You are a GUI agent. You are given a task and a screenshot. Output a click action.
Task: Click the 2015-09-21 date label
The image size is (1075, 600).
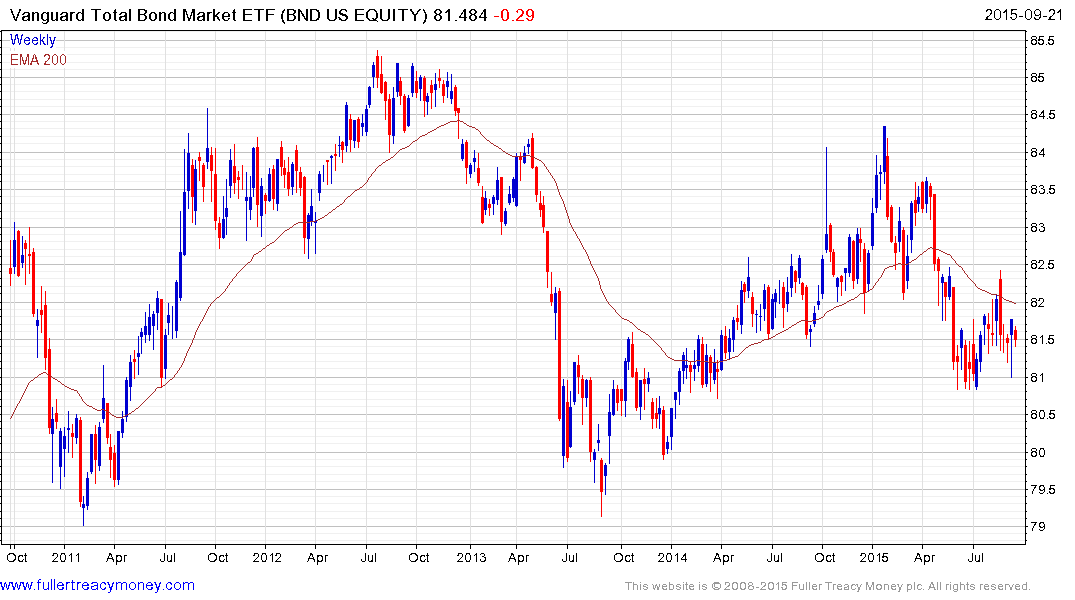pyautogui.click(x=1023, y=14)
